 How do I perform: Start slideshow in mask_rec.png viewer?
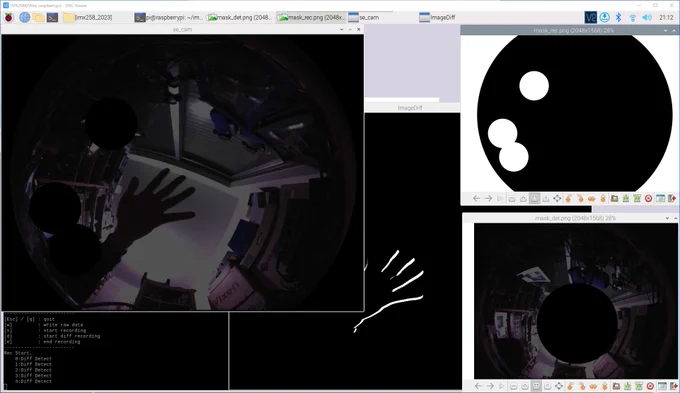tap(500, 198)
